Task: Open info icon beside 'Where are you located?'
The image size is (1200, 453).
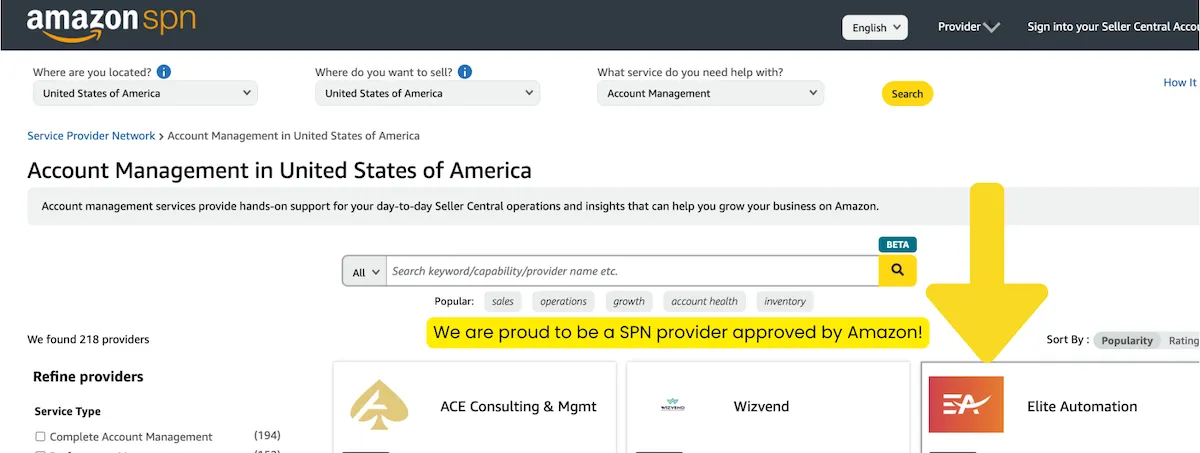Action: (164, 72)
